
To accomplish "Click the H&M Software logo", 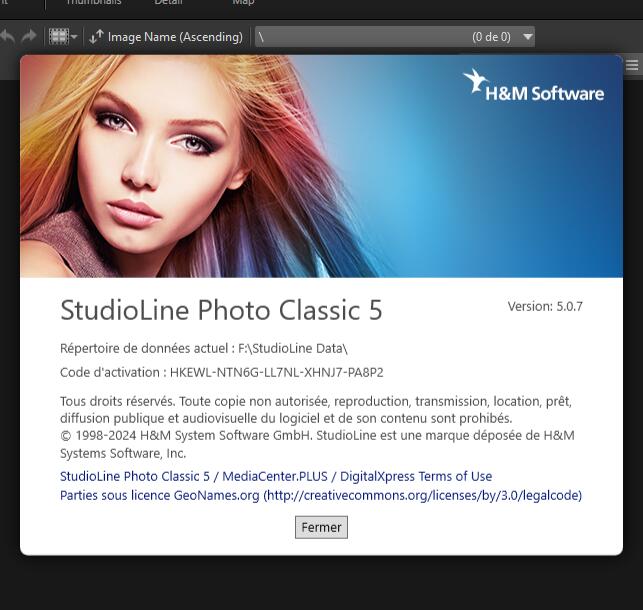I will (x=533, y=86).
